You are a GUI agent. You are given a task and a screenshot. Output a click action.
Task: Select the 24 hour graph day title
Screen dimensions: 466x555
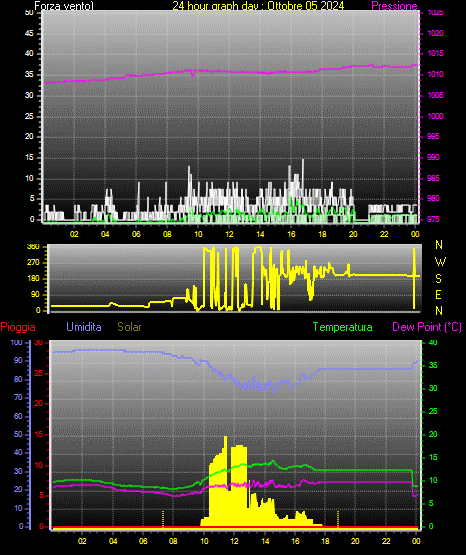258,6
